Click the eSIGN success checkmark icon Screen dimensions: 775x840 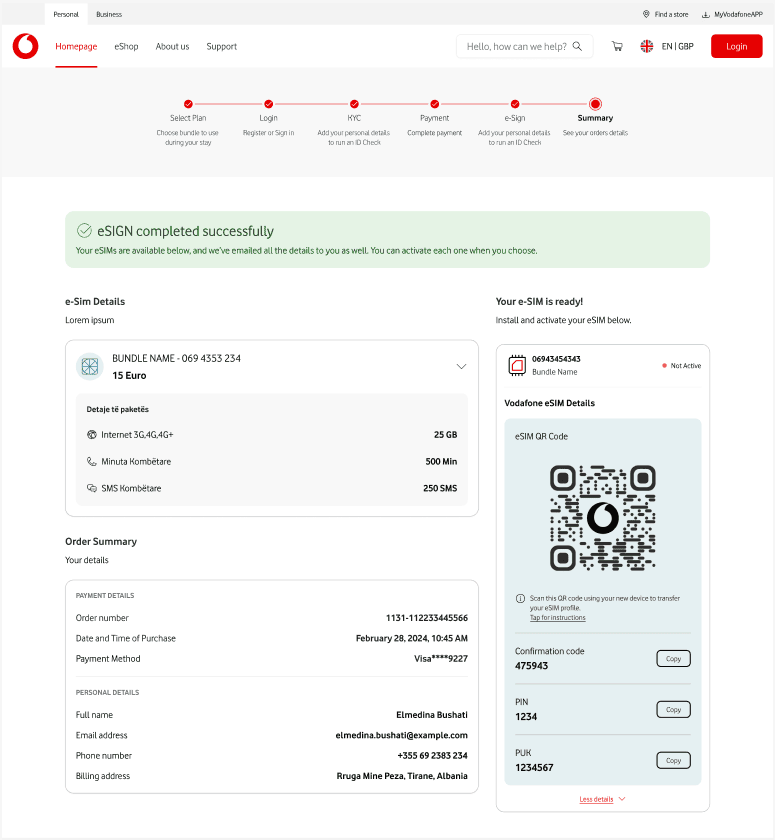pos(84,231)
